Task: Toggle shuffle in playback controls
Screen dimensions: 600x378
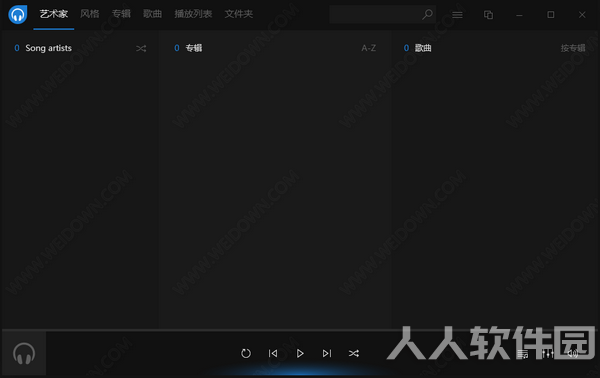Action: tap(354, 353)
